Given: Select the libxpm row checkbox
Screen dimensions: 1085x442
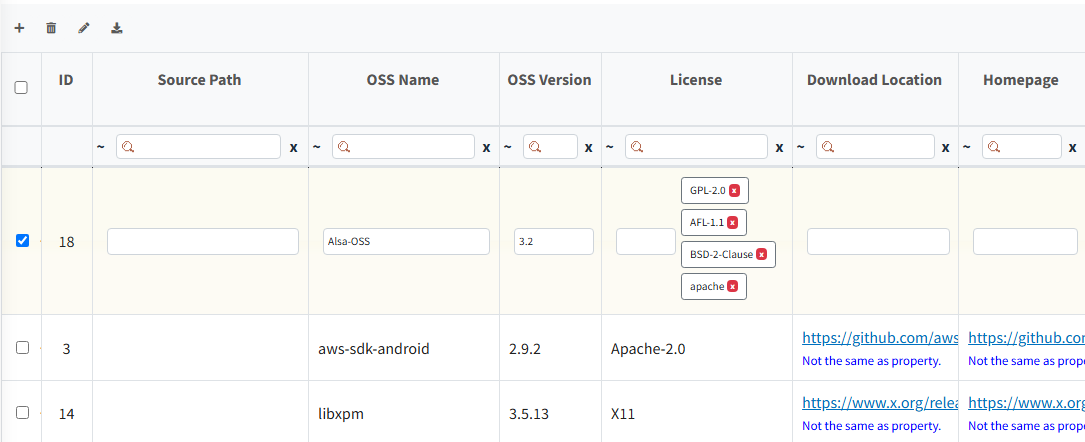Looking at the screenshot, I should point(23,412).
